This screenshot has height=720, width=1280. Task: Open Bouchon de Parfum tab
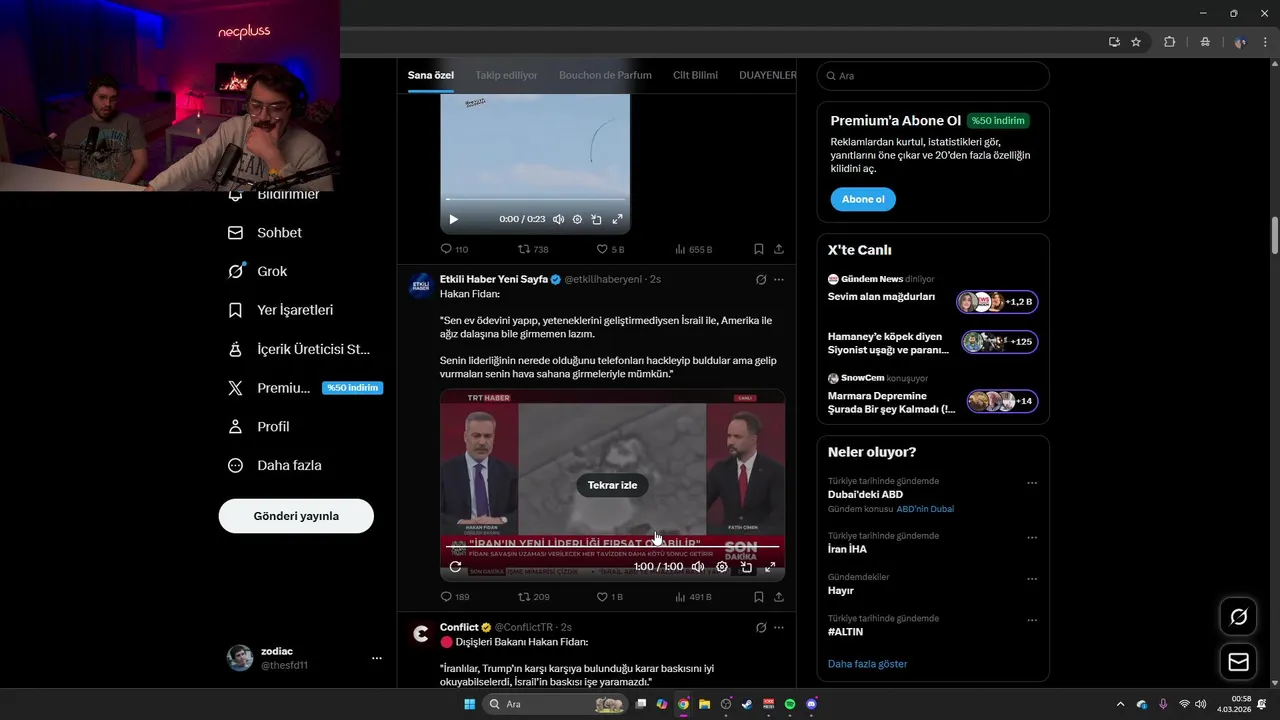(x=605, y=75)
